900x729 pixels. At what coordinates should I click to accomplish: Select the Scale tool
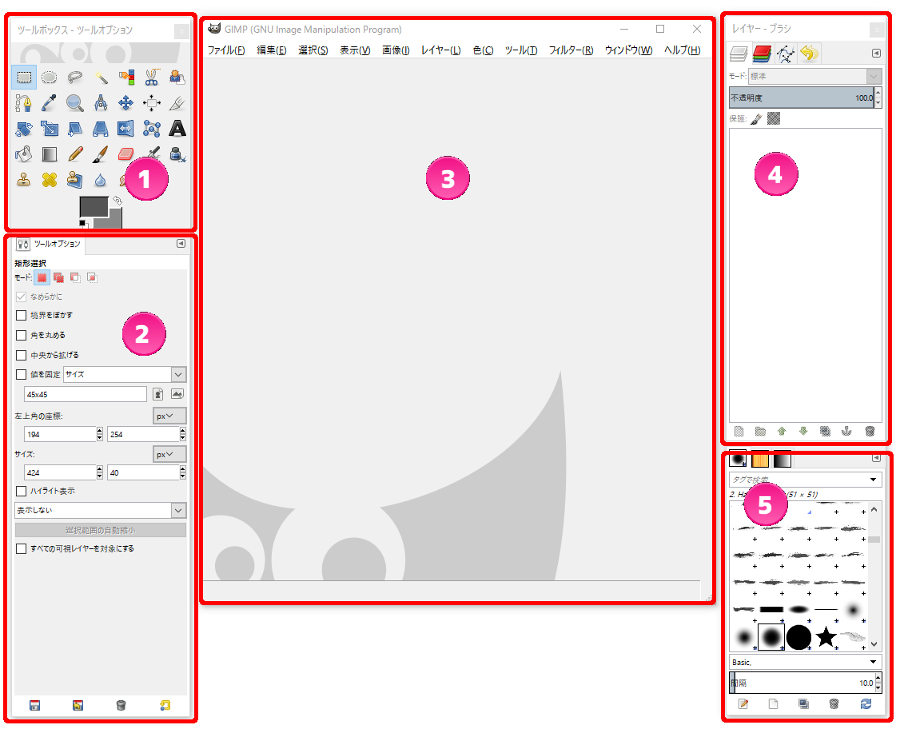[49, 129]
